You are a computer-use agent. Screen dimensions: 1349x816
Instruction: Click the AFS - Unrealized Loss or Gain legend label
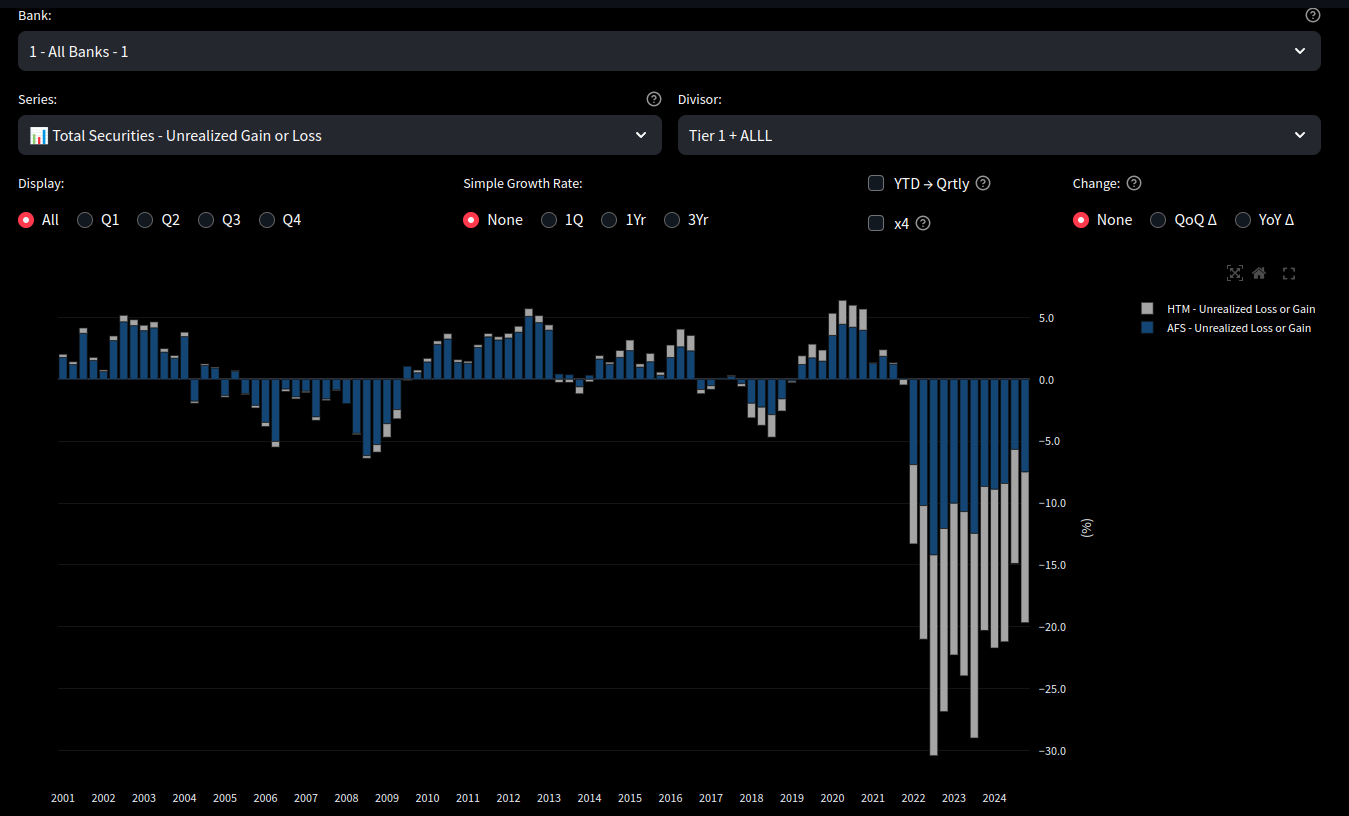coord(1239,328)
